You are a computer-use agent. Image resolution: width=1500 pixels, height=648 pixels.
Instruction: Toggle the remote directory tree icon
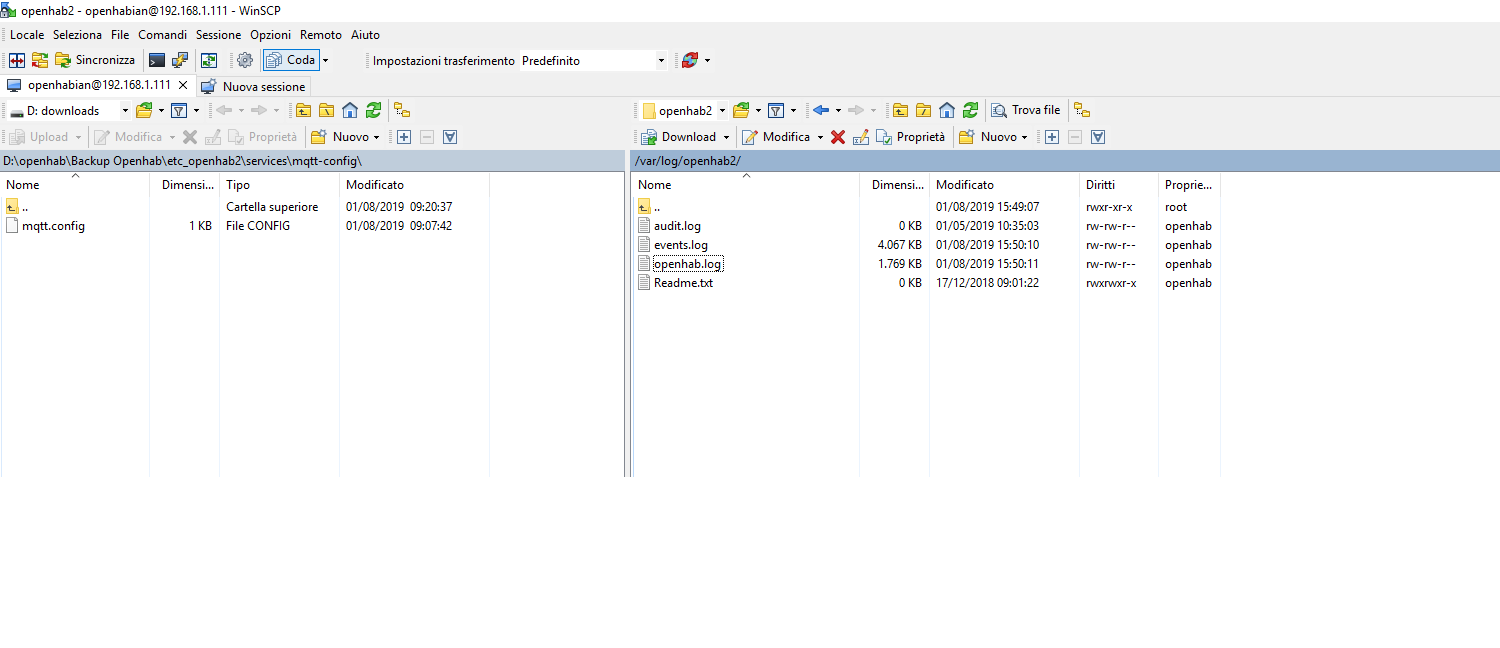pyautogui.click(x=1082, y=110)
